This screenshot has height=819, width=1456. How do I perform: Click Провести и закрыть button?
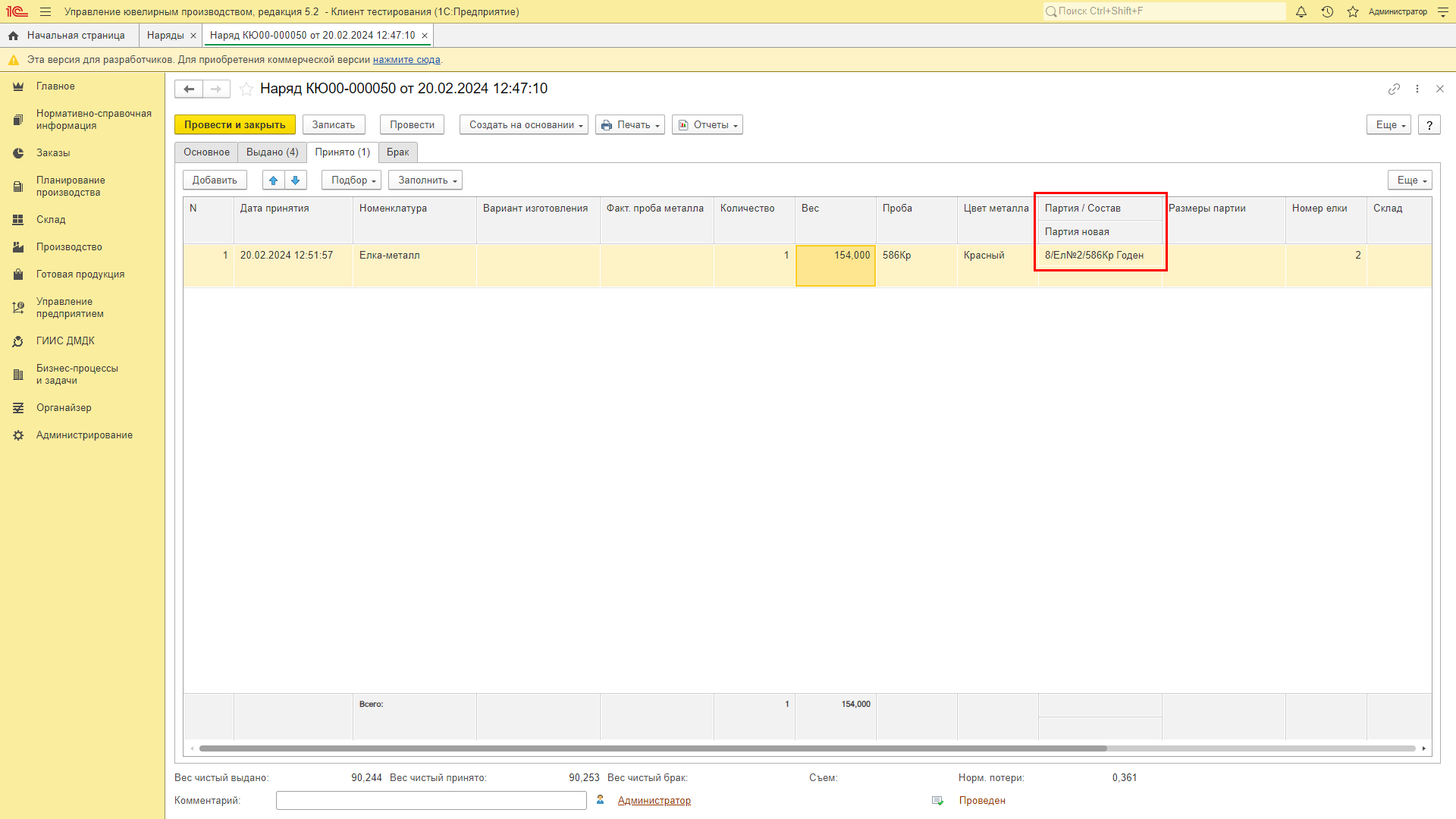pyautogui.click(x=235, y=125)
